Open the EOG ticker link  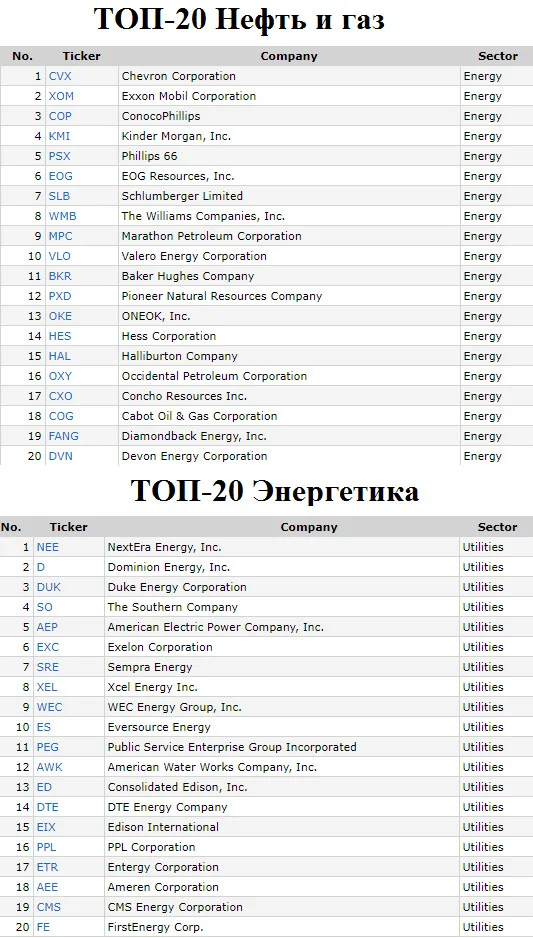[x=60, y=176]
